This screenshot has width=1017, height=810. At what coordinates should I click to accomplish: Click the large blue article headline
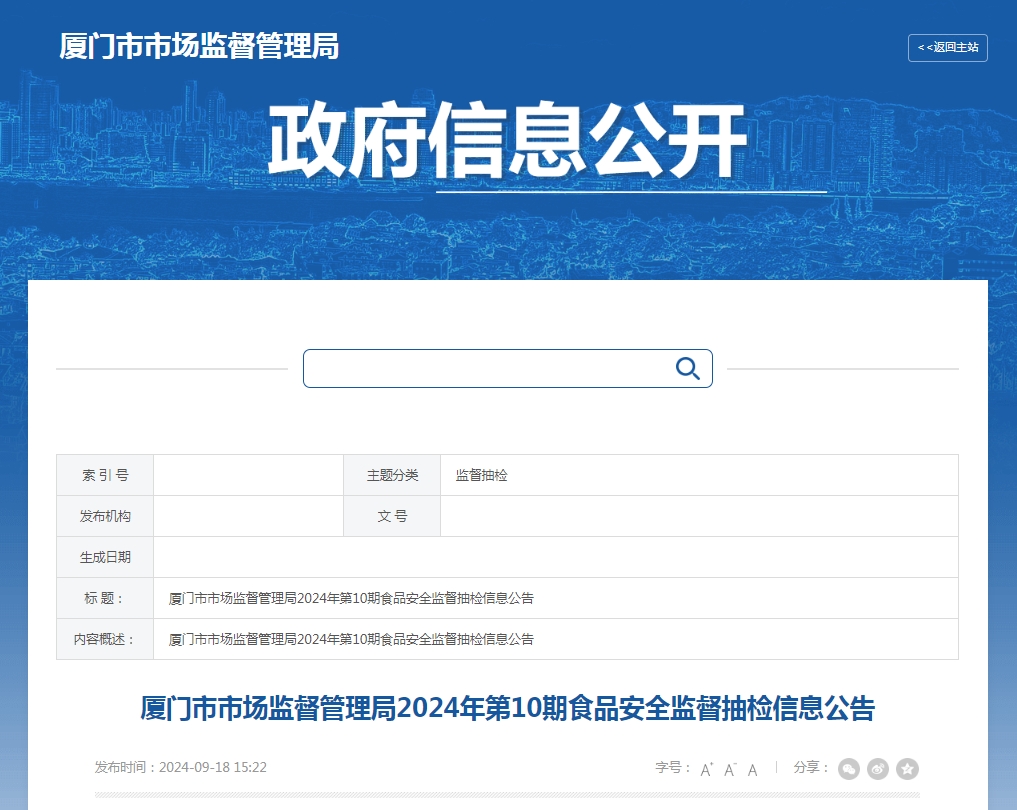(508, 708)
